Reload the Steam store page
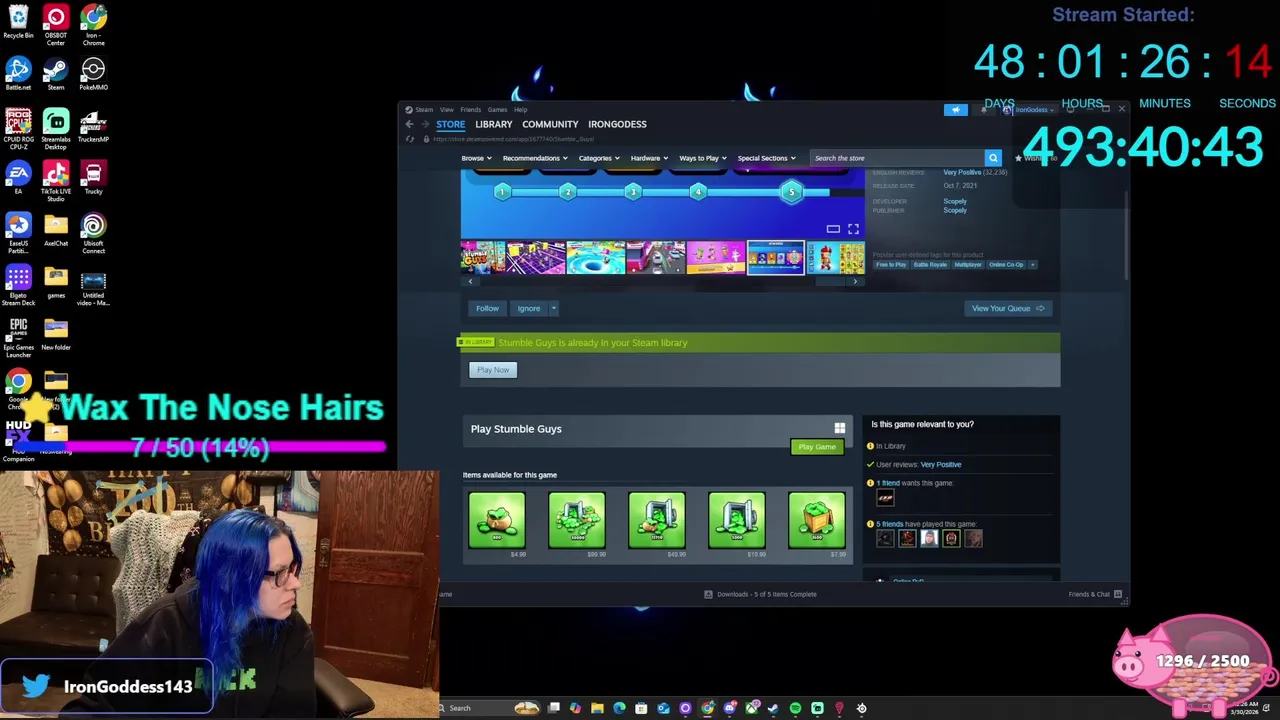 pyautogui.click(x=410, y=139)
